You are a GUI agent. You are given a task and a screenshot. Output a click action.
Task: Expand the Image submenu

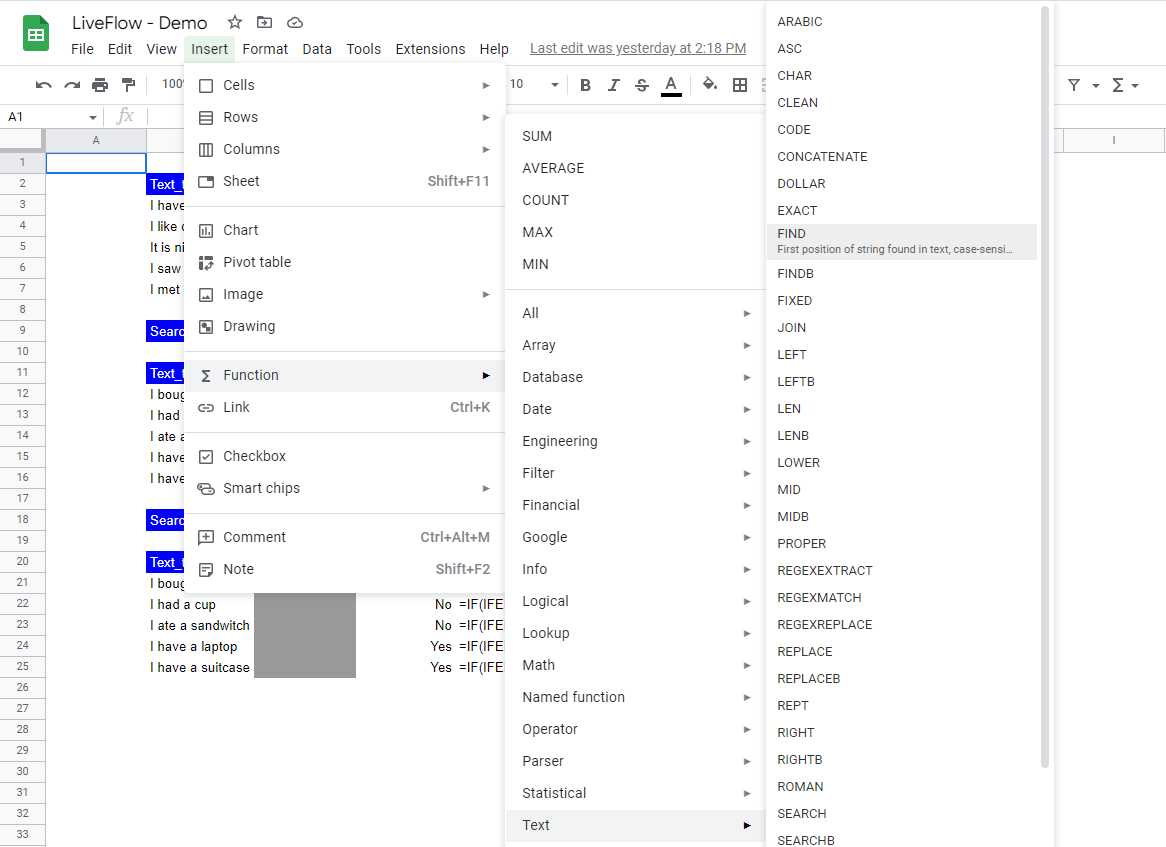(x=344, y=294)
